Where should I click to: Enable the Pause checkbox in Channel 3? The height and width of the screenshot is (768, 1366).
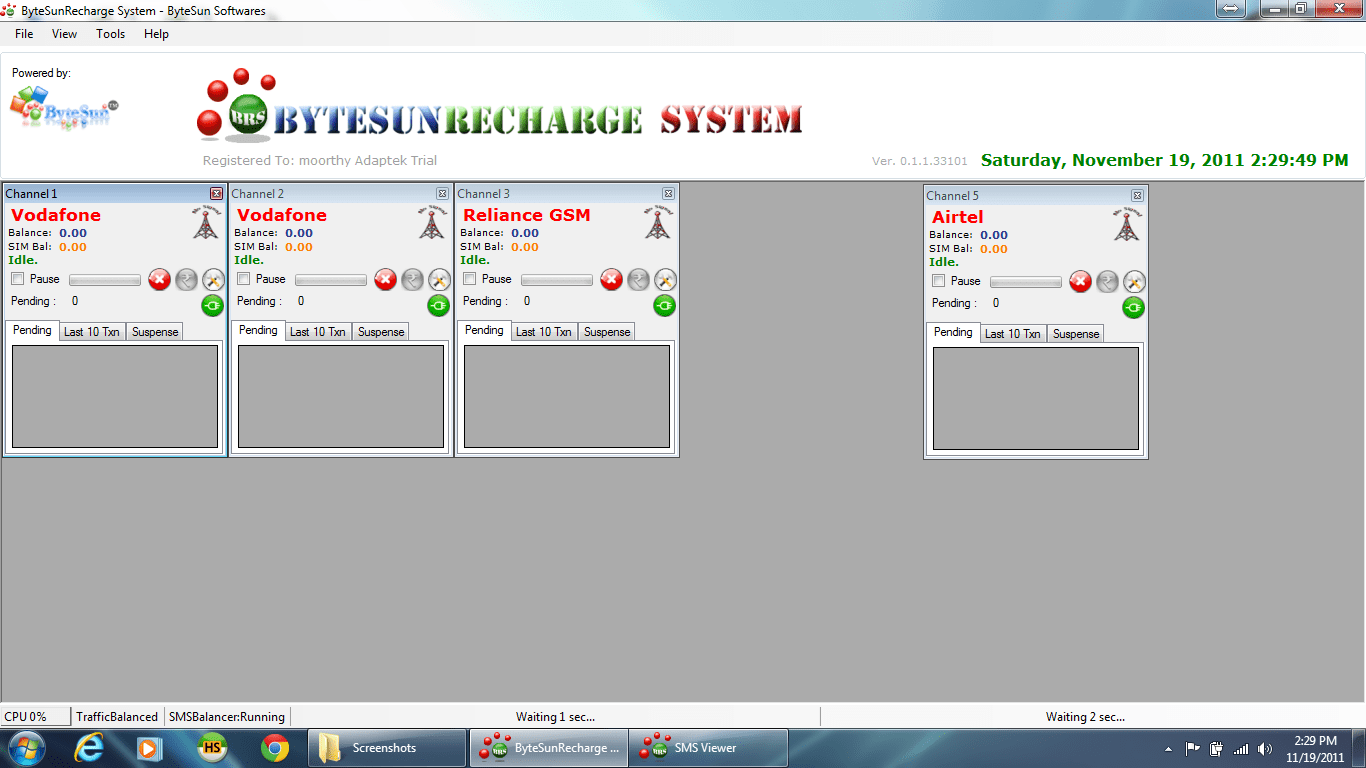(469, 279)
